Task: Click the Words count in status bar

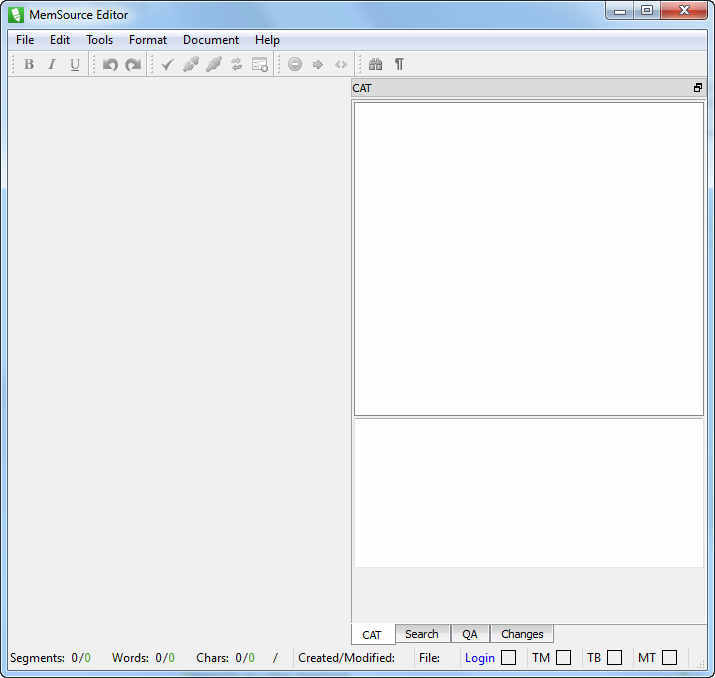Action: (143, 658)
